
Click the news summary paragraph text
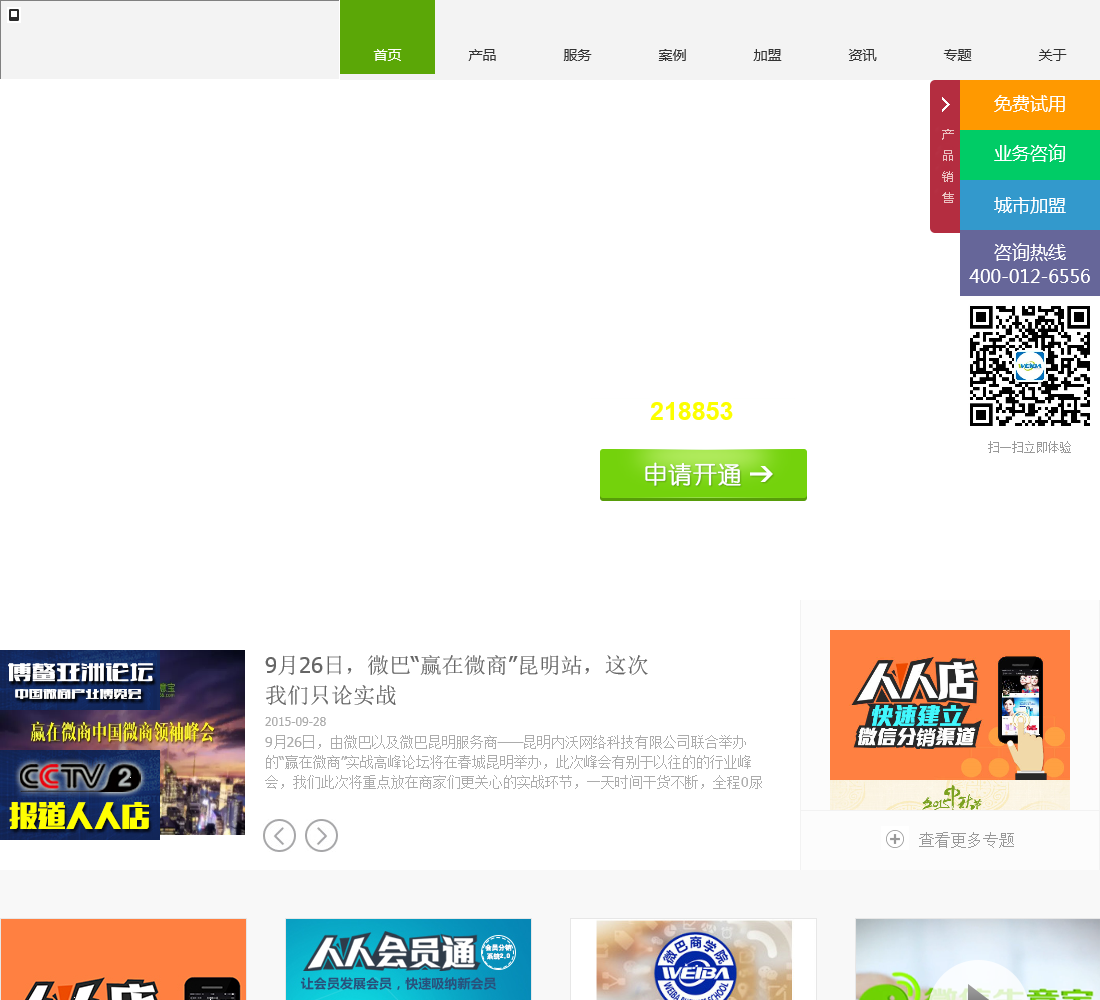tap(513, 762)
